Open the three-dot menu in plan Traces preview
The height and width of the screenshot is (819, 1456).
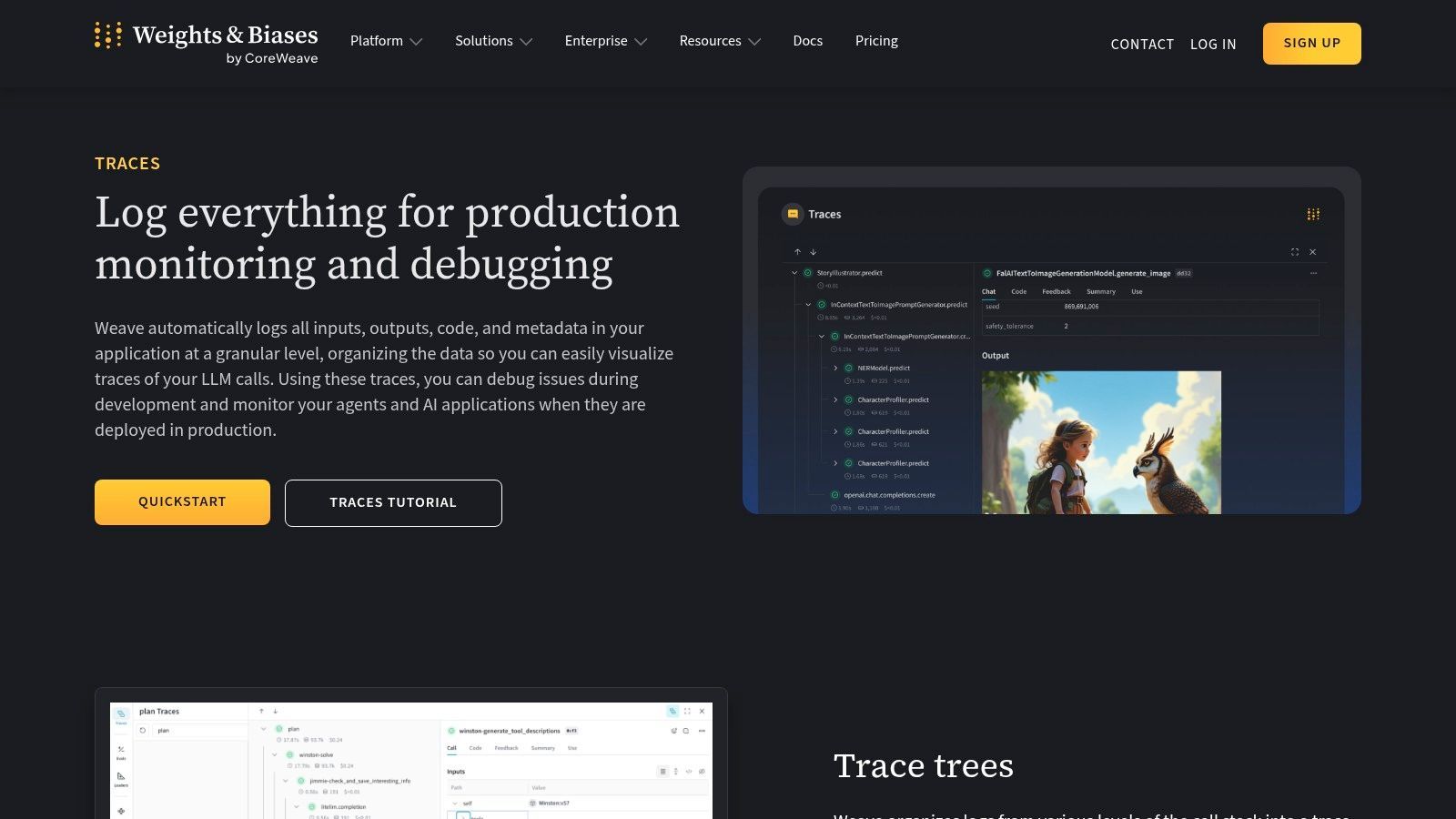pos(702,731)
